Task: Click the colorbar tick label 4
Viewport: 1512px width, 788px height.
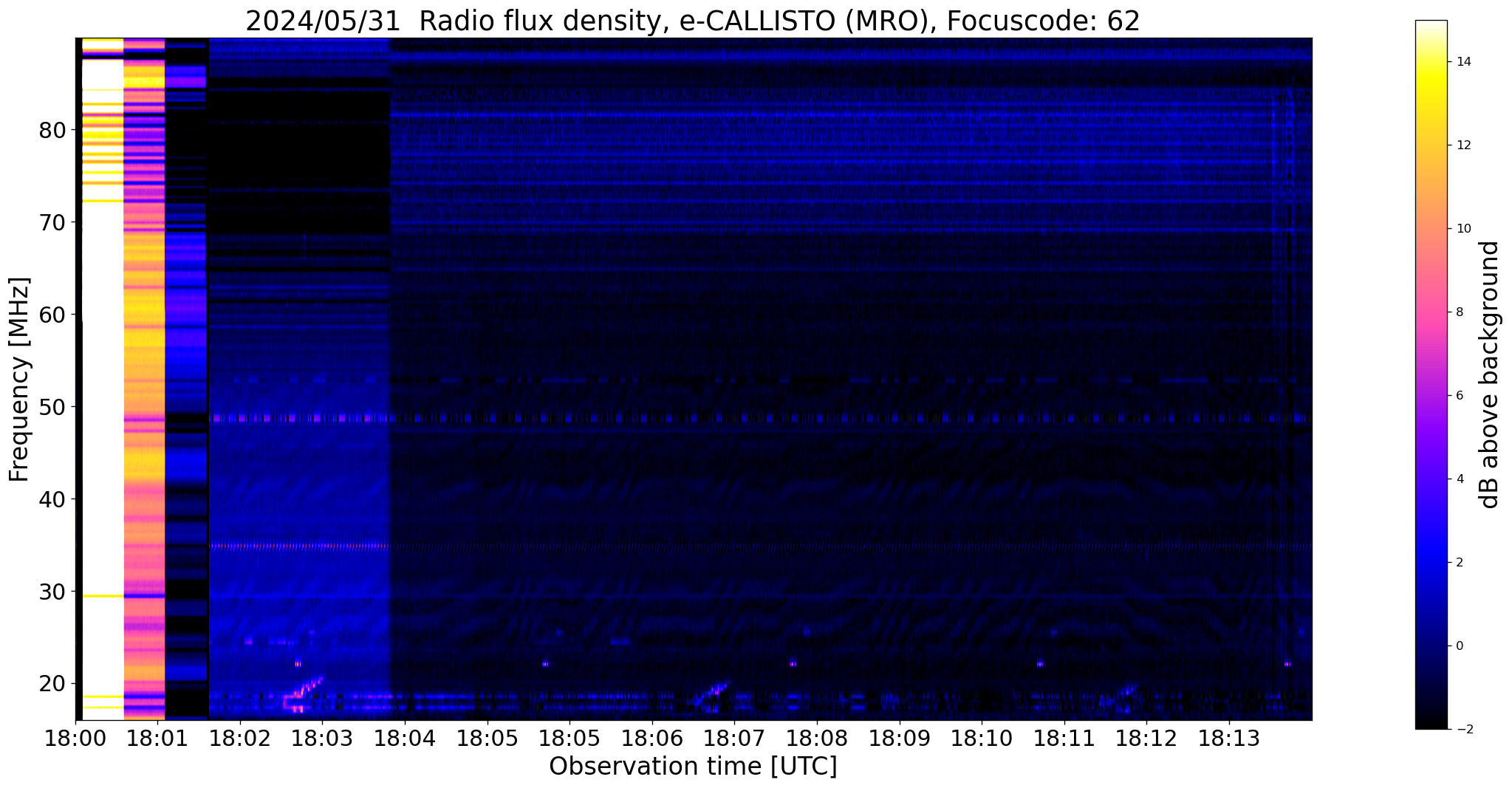Action: click(1460, 479)
